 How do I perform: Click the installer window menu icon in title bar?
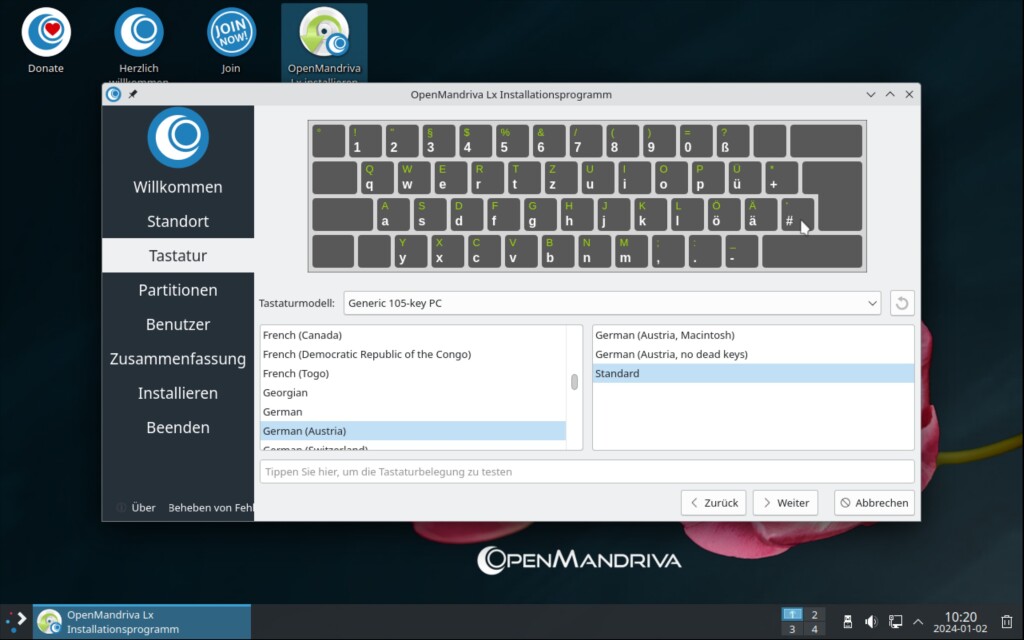pos(114,94)
